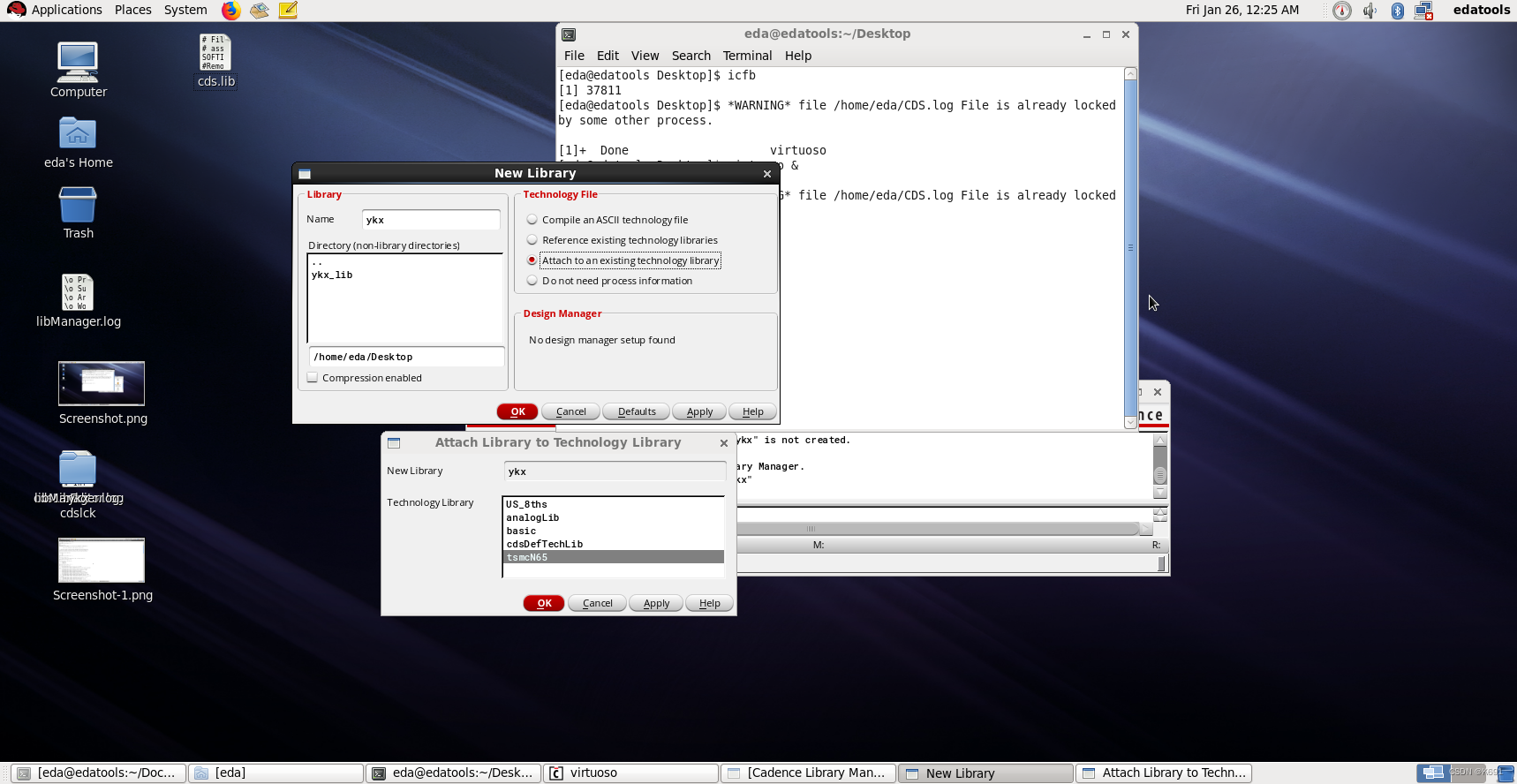Enable the Compression enabled checkbox
Viewport: 1517px width, 784px height.
tap(312, 378)
